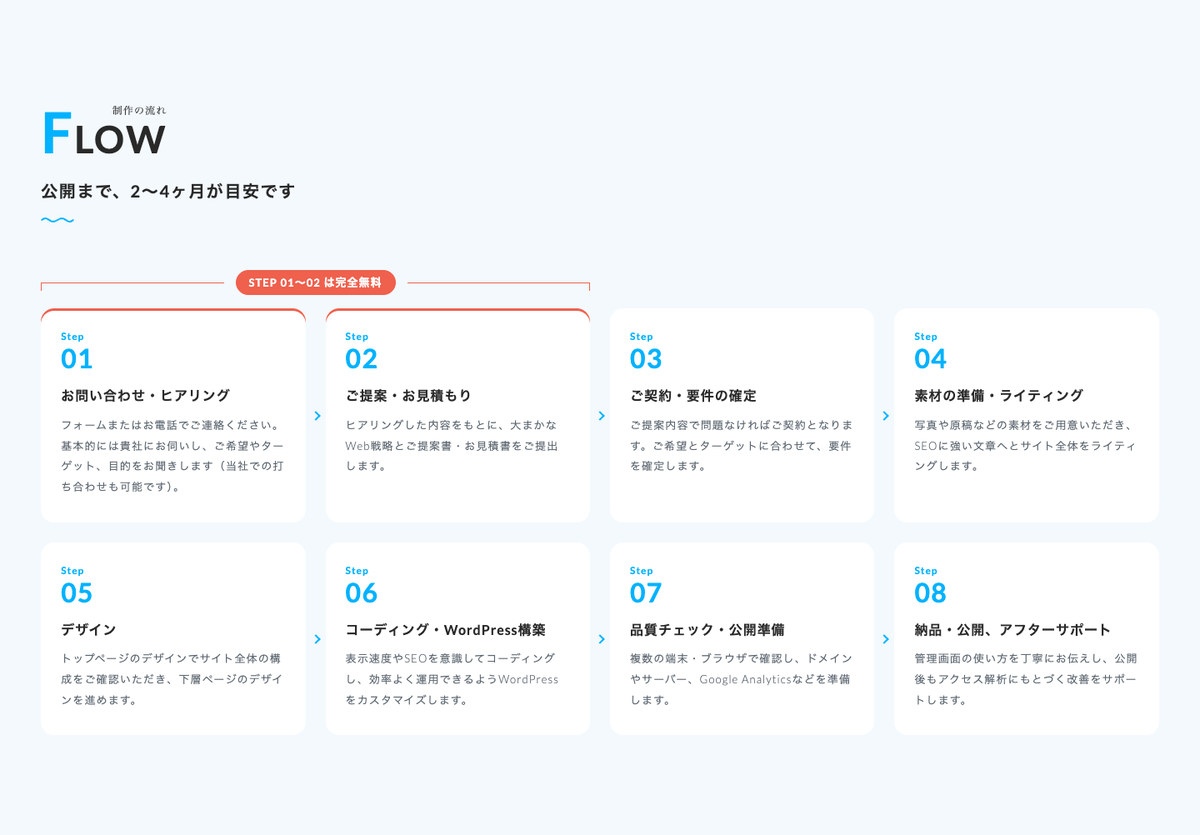Click the blue number 05
This screenshot has height=835, width=1200.
click(x=77, y=593)
